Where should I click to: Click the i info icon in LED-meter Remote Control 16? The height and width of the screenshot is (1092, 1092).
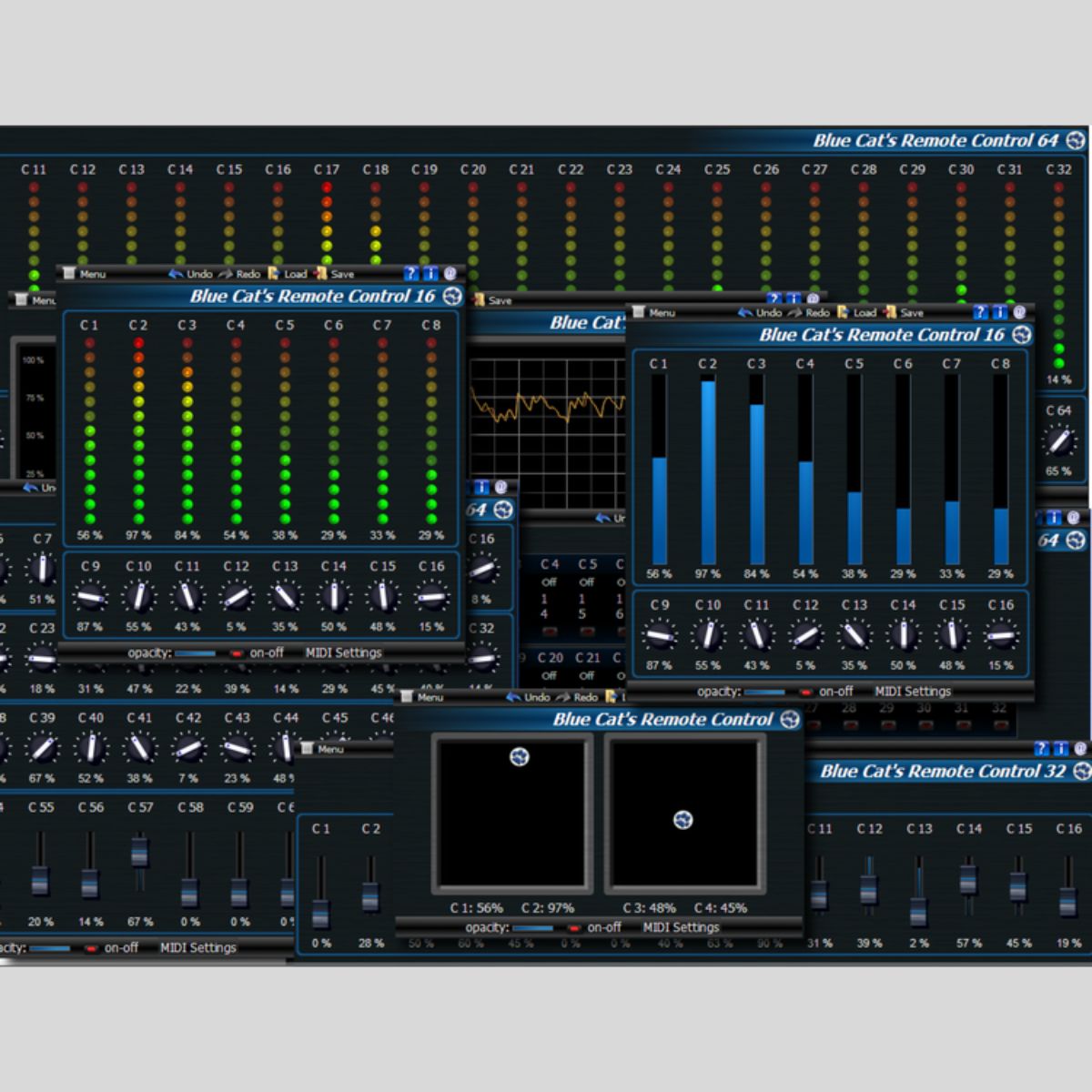(430, 273)
